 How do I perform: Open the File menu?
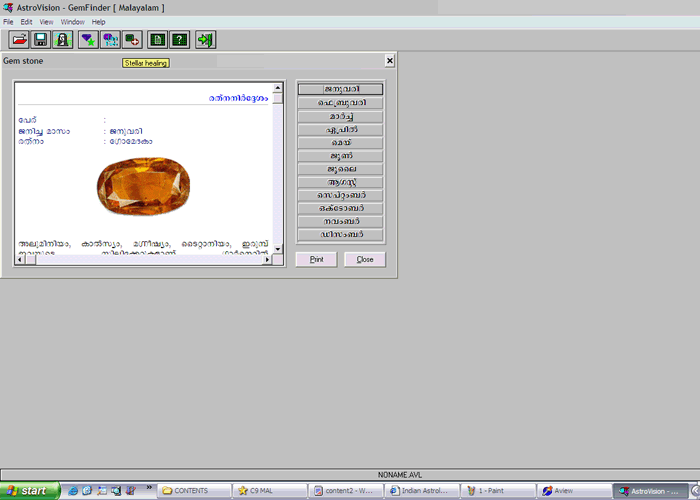coord(8,22)
